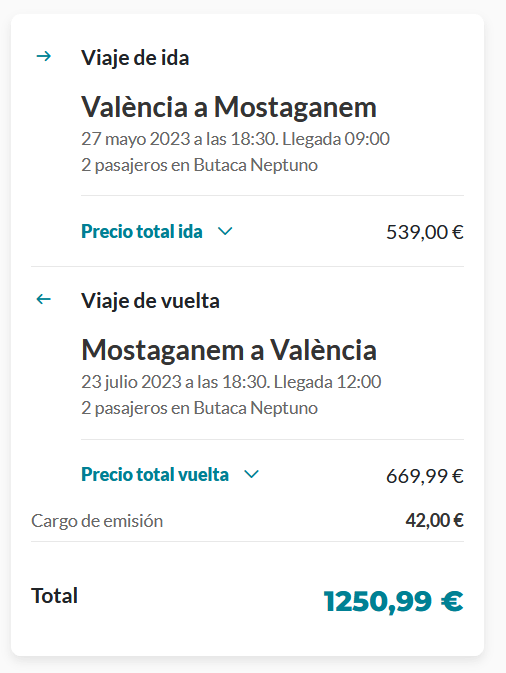Click the 23 julio 2023 departure details

point(231,382)
